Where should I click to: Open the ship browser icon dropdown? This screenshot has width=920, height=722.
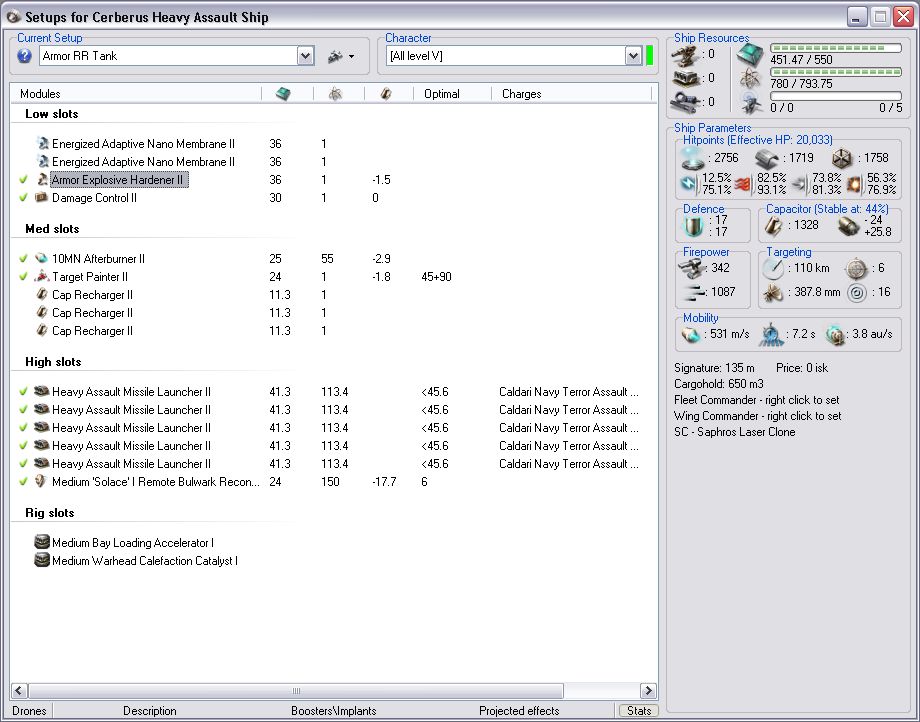click(340, 56)
